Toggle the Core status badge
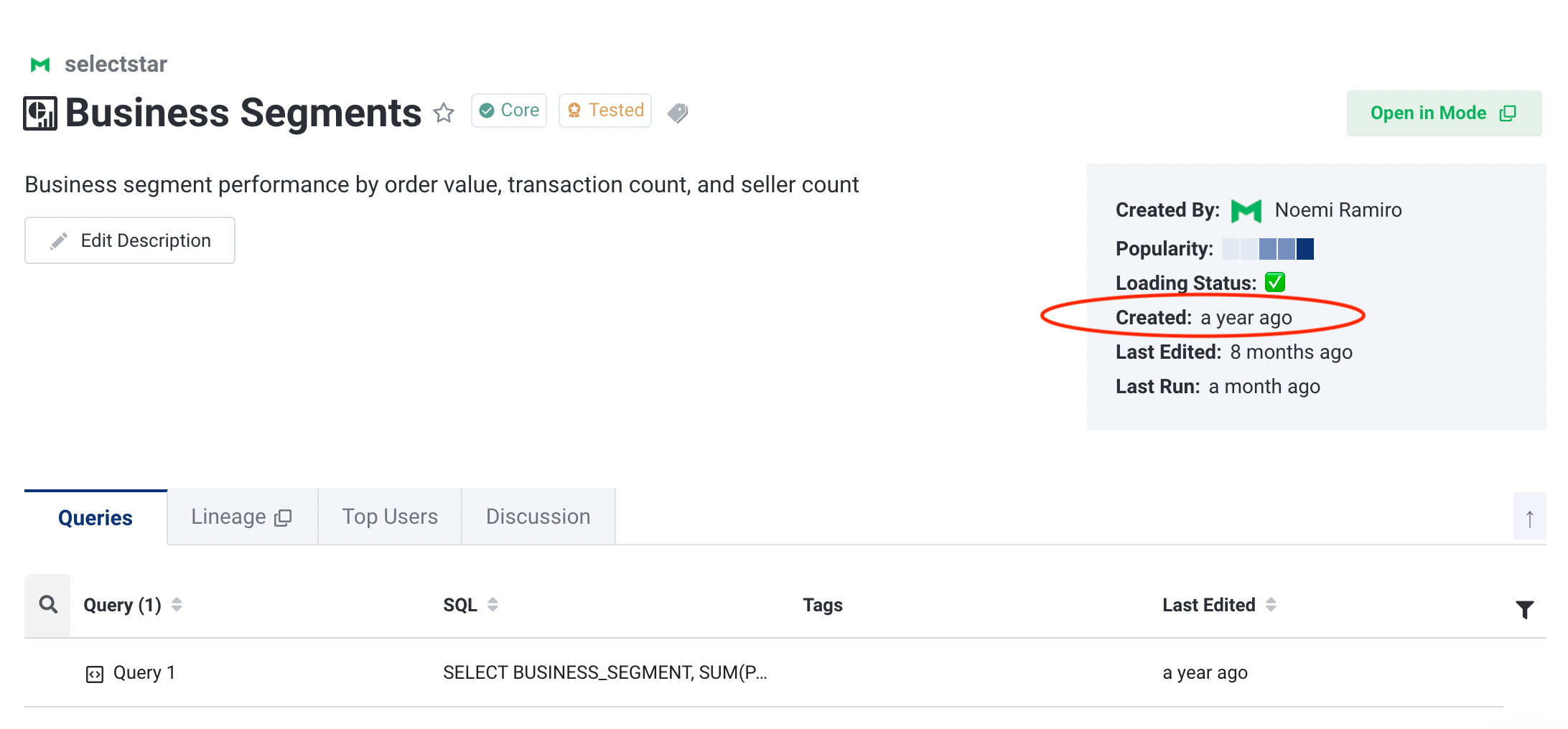Image resolution: width=1568 pixels, height=729 pixels. (509, 110)
